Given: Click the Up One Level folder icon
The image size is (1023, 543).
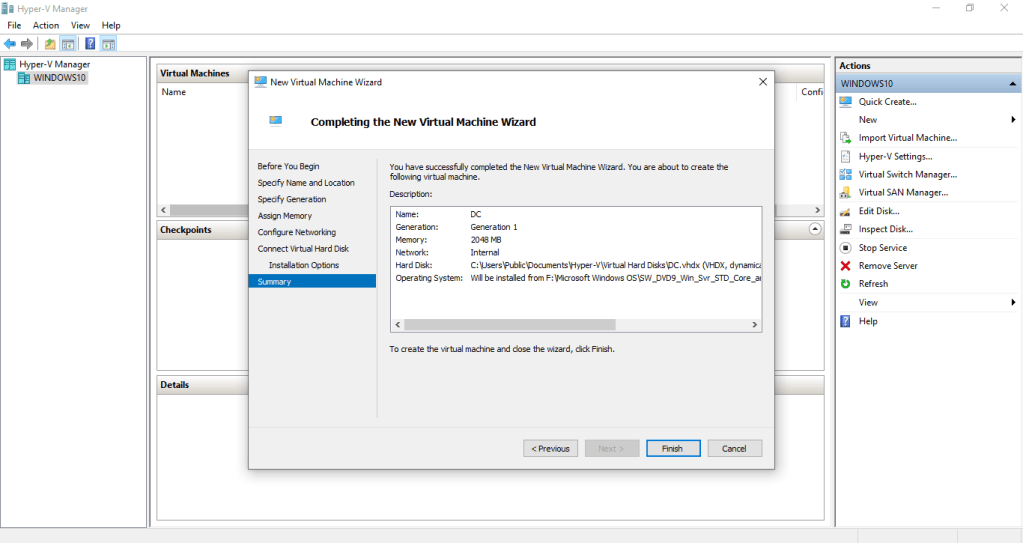Looking at the screenshot, I should point(50,44).
